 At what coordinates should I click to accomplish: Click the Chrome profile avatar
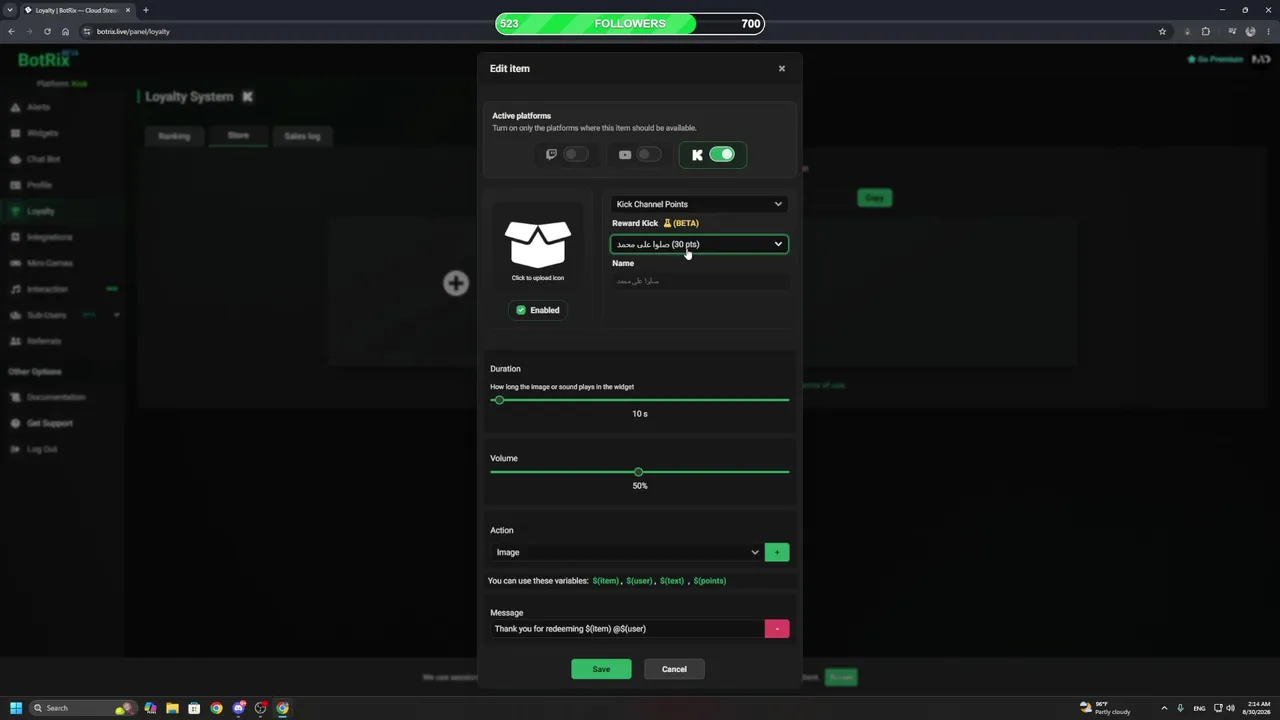[1249, 31]
